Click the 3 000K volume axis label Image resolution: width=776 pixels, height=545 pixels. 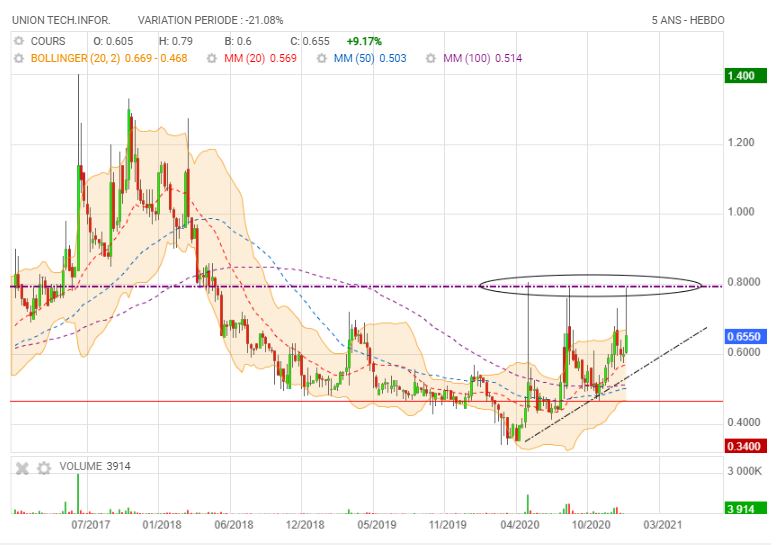tap(744, 471)
